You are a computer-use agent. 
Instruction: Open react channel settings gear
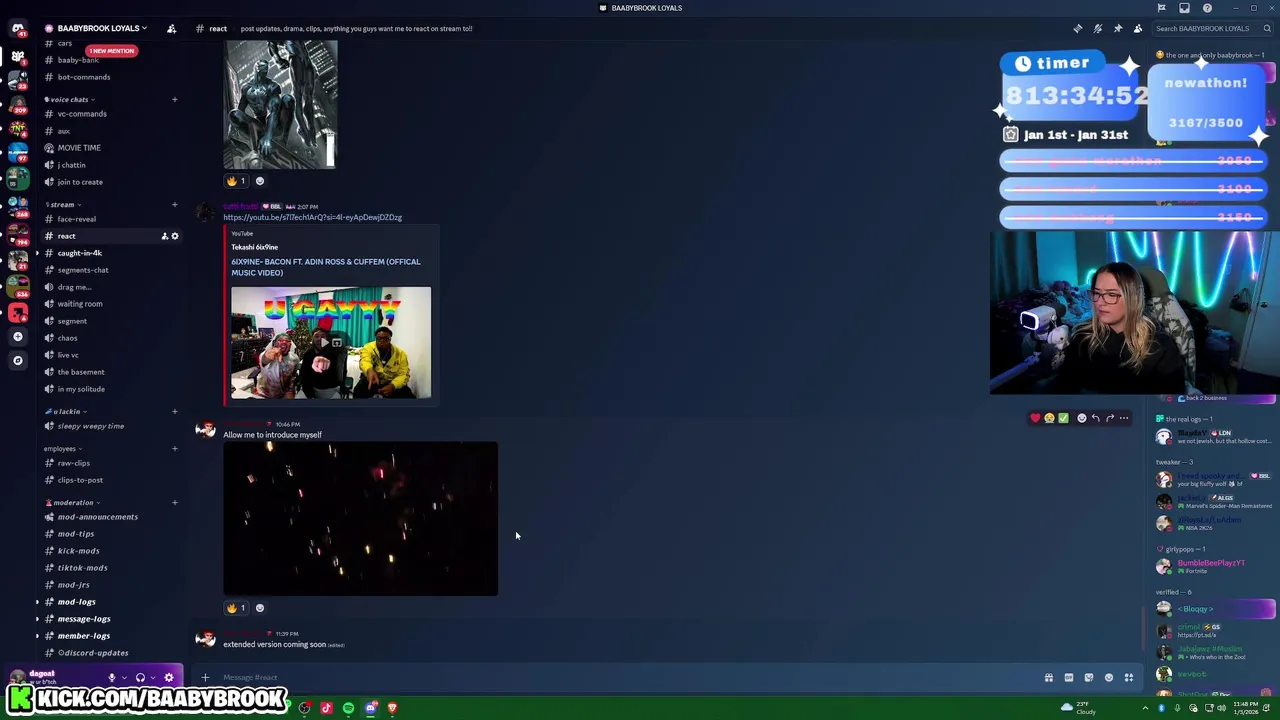tap(175, 236)
